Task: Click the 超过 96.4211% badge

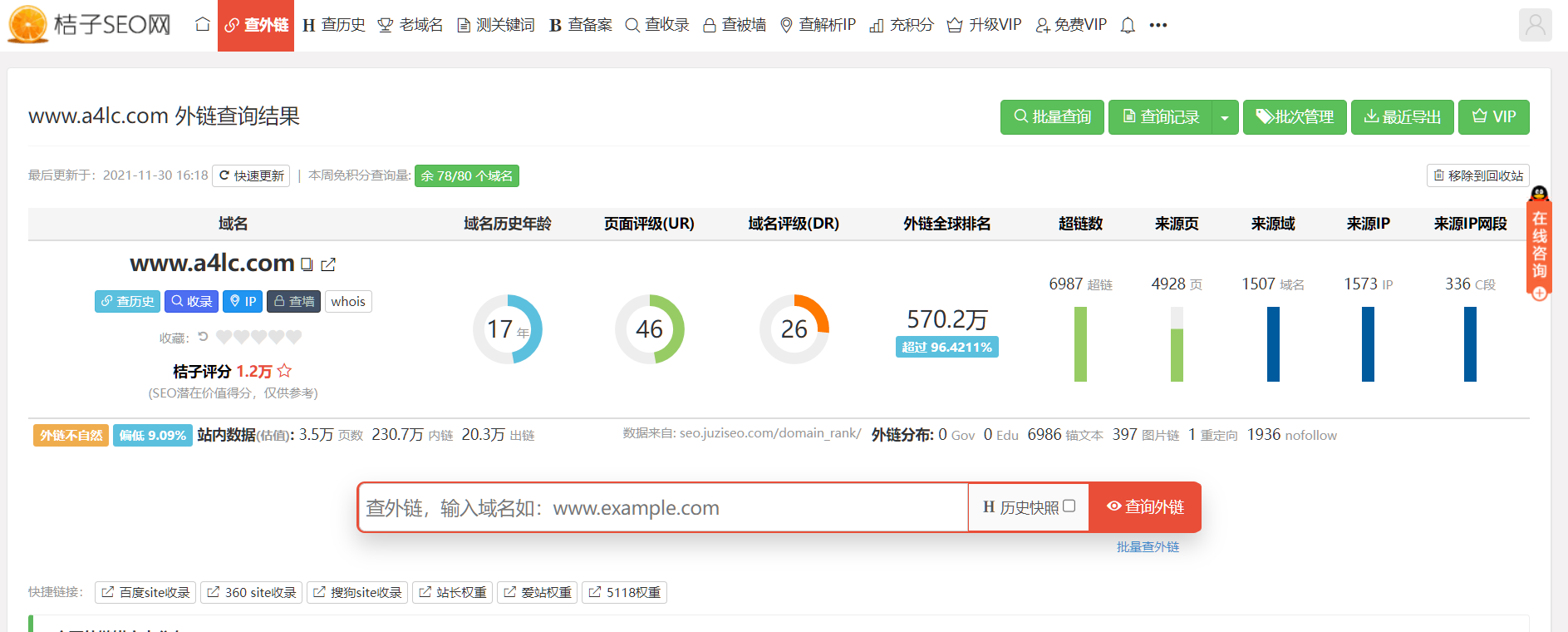Action: (947, 347)
